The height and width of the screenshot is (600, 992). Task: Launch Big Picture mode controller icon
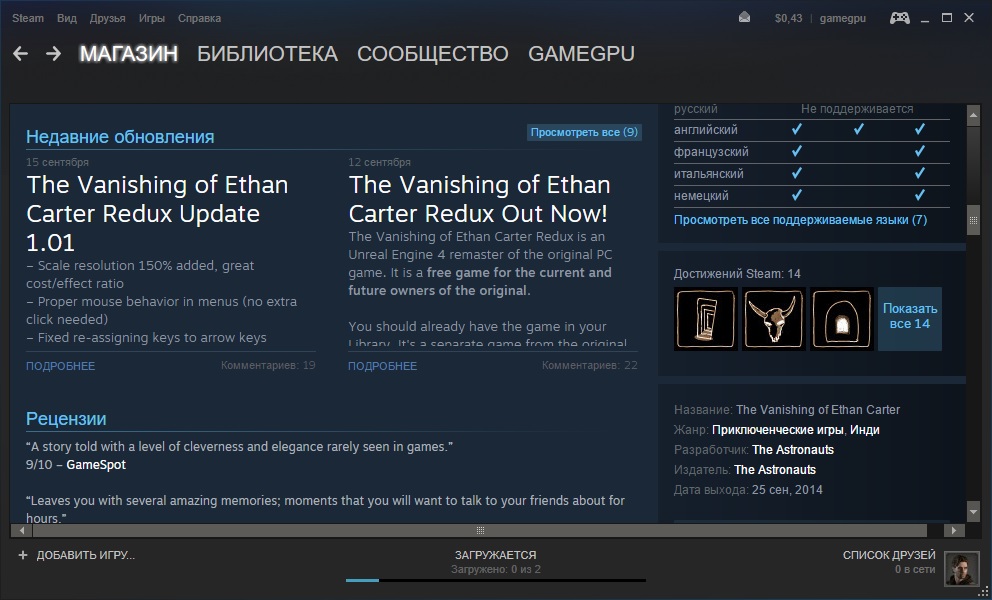pos(900,18)
